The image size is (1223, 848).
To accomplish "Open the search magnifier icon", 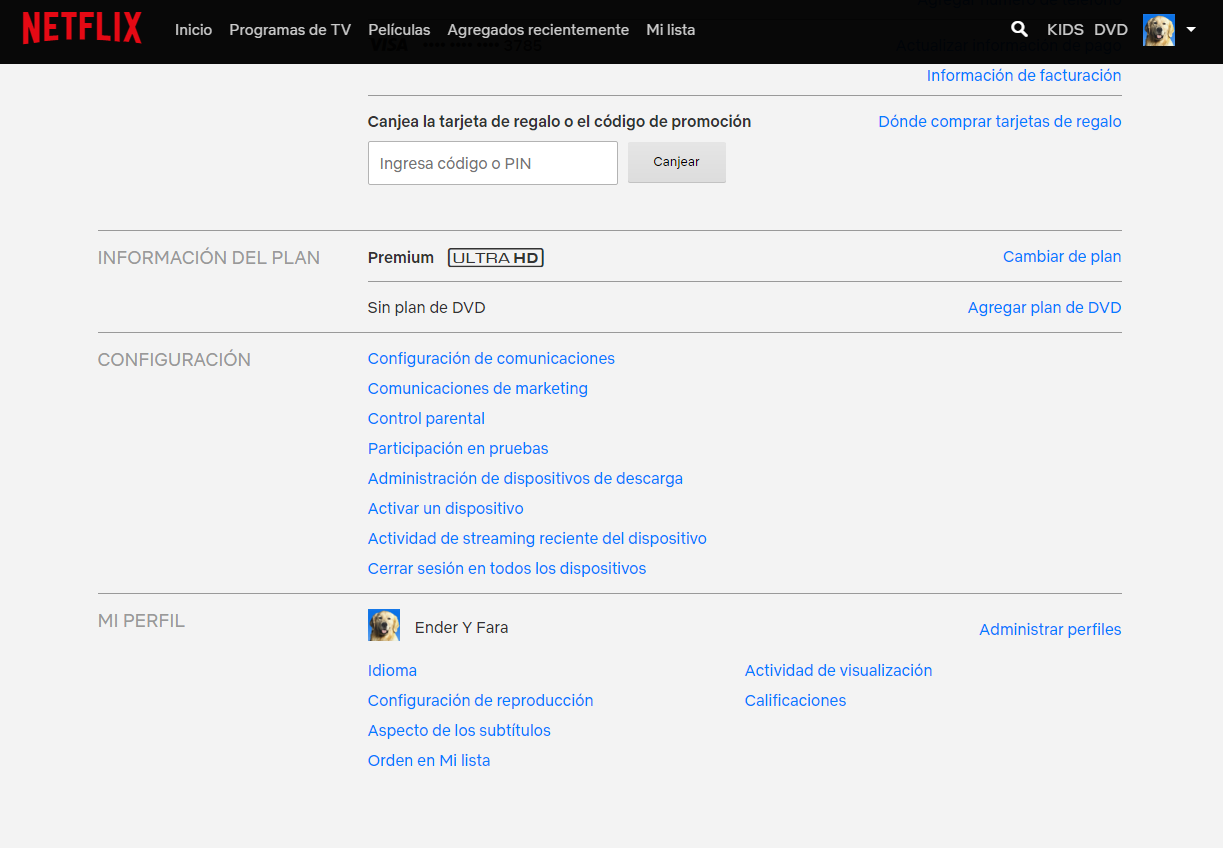I will 1019,30.
